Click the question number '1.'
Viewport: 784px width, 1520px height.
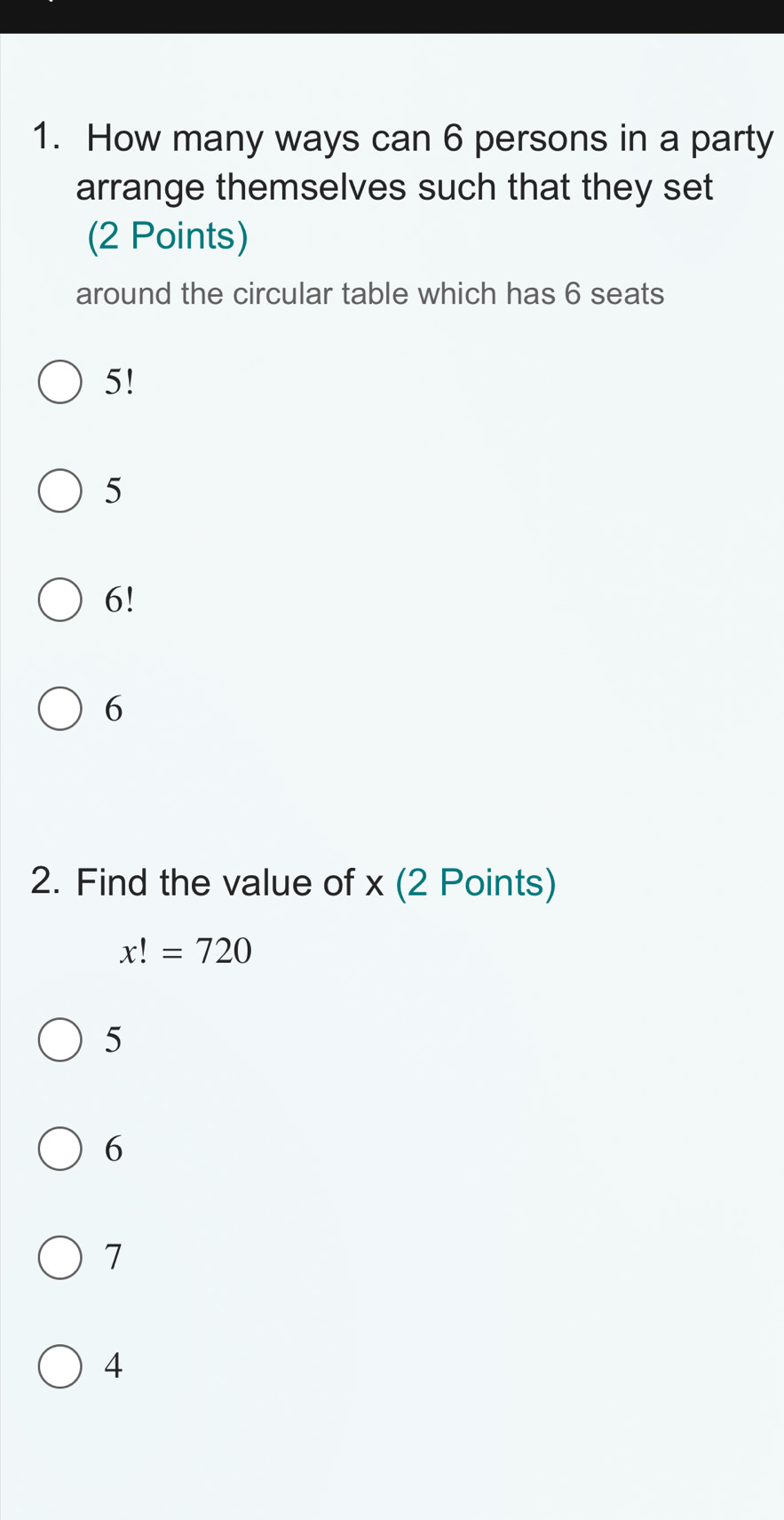50,139
